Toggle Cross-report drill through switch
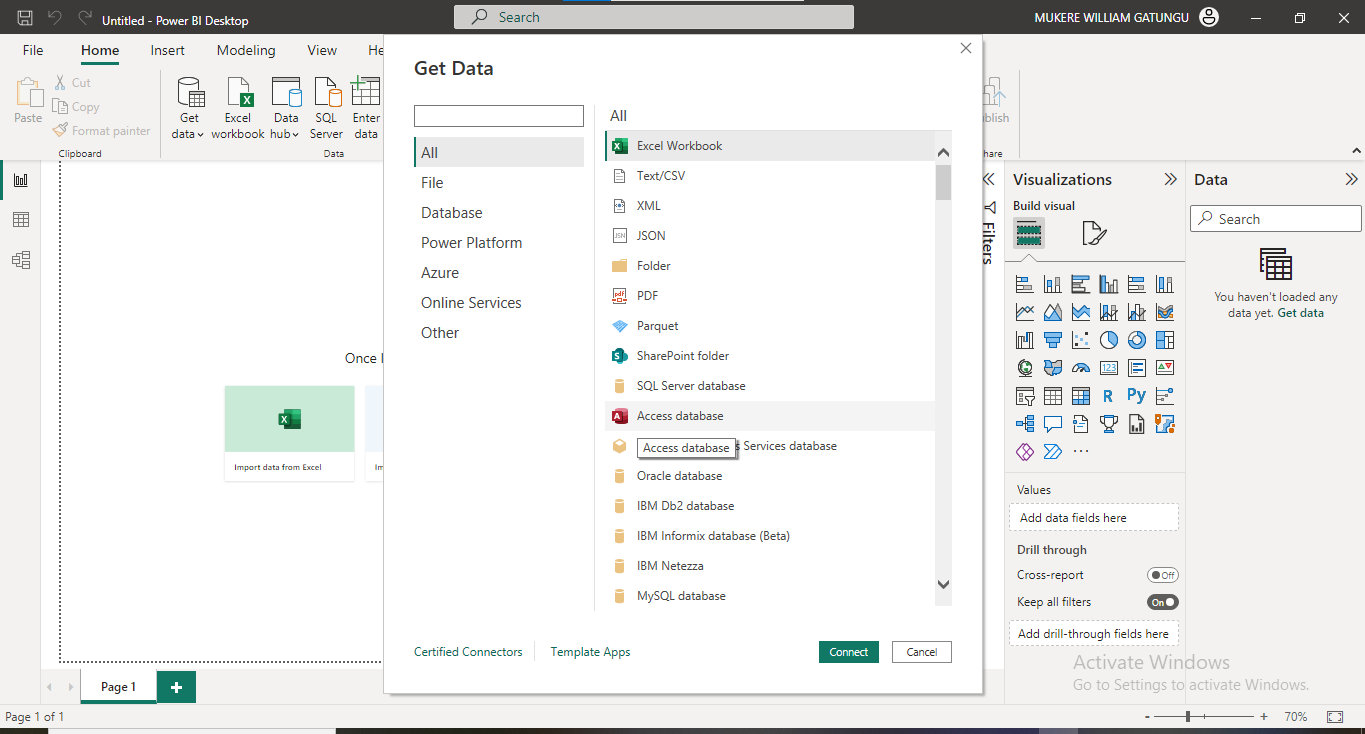 (x=1163, y=575)
